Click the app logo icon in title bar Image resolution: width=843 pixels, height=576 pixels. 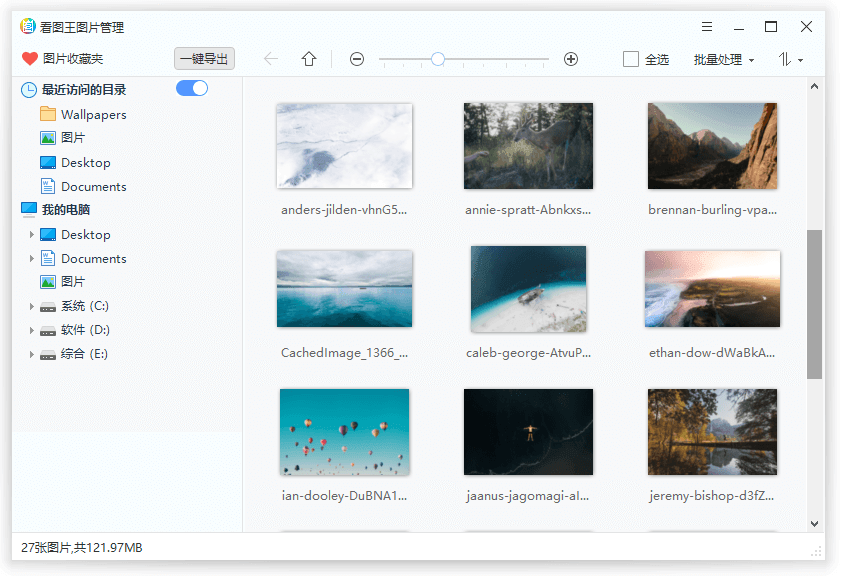28,26
